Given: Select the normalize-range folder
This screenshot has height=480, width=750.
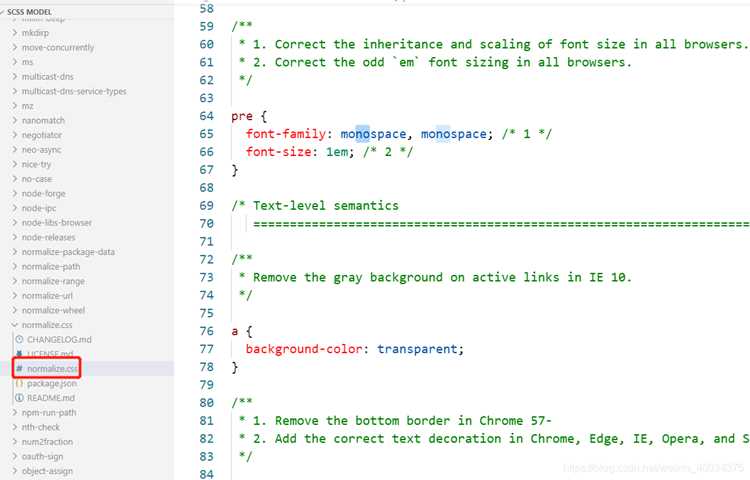Looking at the screenshot, I should [x=53, y=281].
